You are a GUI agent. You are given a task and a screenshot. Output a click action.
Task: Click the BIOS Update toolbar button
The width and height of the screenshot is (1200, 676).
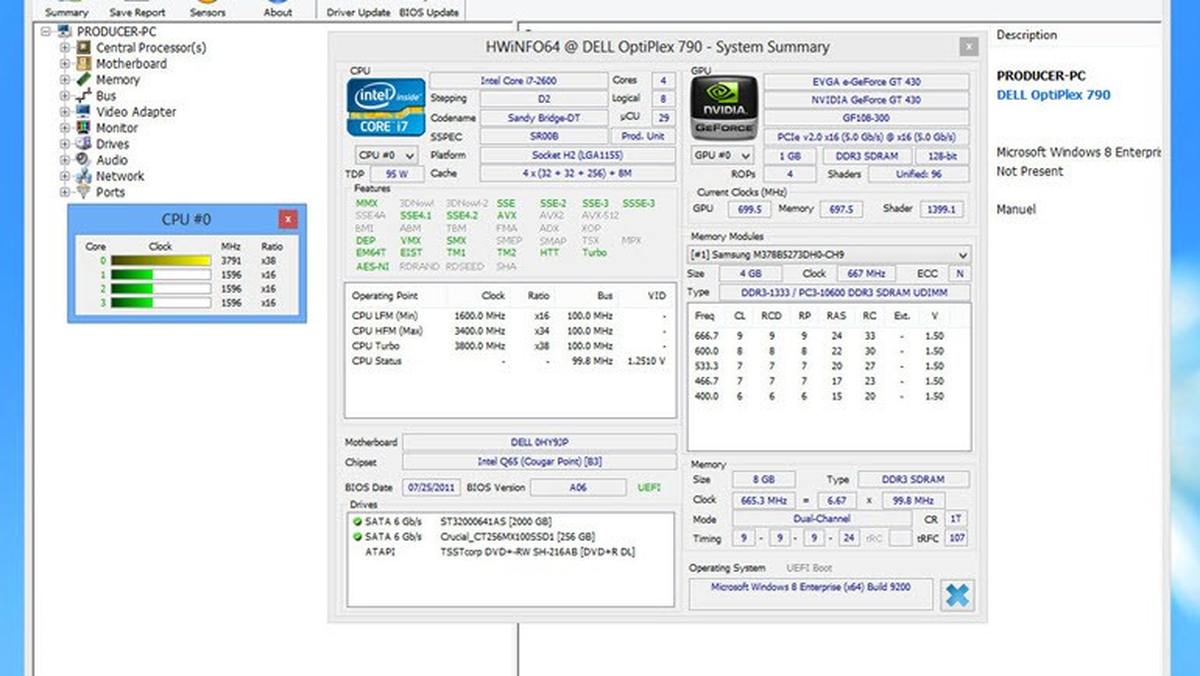click(x=429, y=10)
